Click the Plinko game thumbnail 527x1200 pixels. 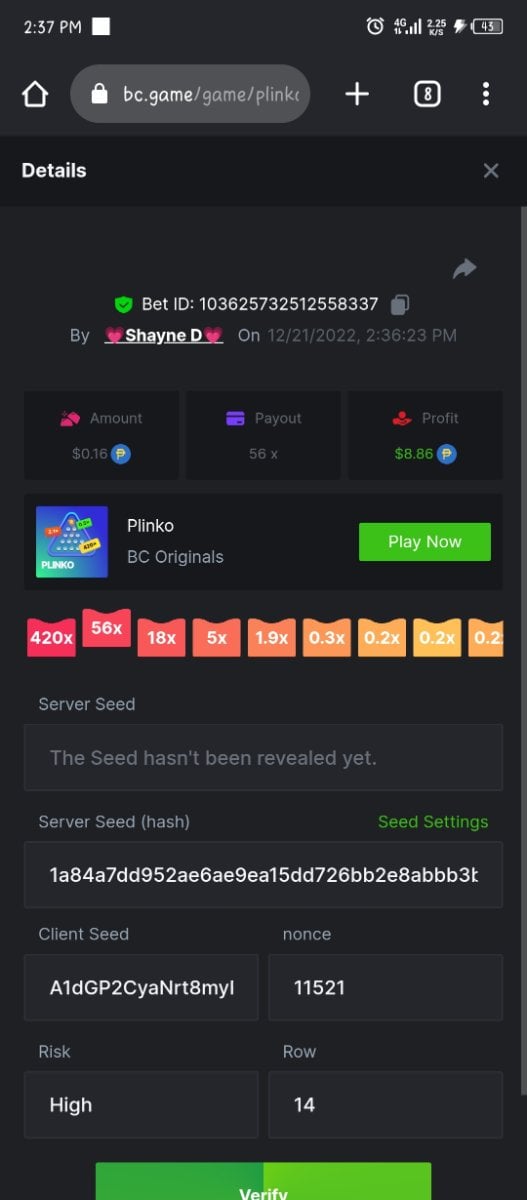72,541
